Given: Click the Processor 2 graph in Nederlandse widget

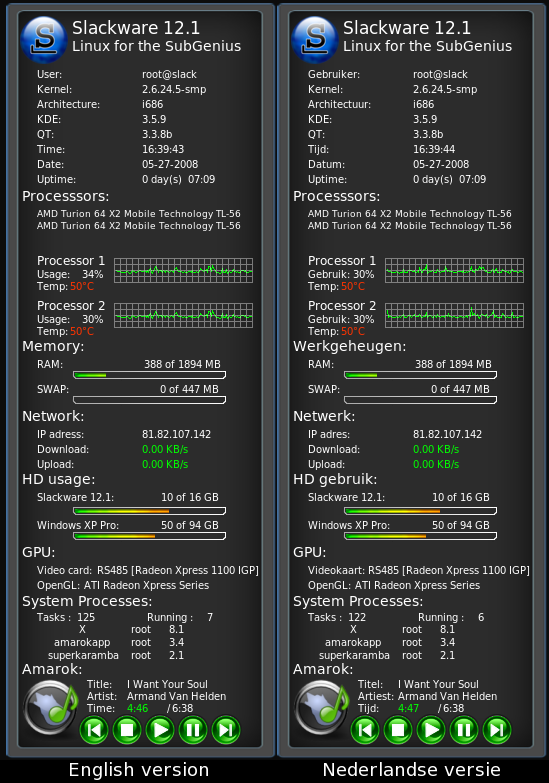Looking at the screenshot, I should click(455, 315).
